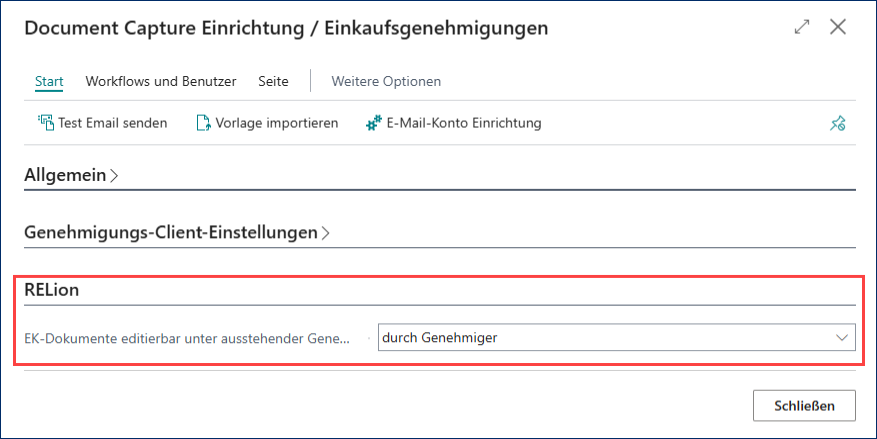Expand the Genehmigungs-Client-Einstellungen section
Viewport: 877px width, 439px height.
point(170,232)
